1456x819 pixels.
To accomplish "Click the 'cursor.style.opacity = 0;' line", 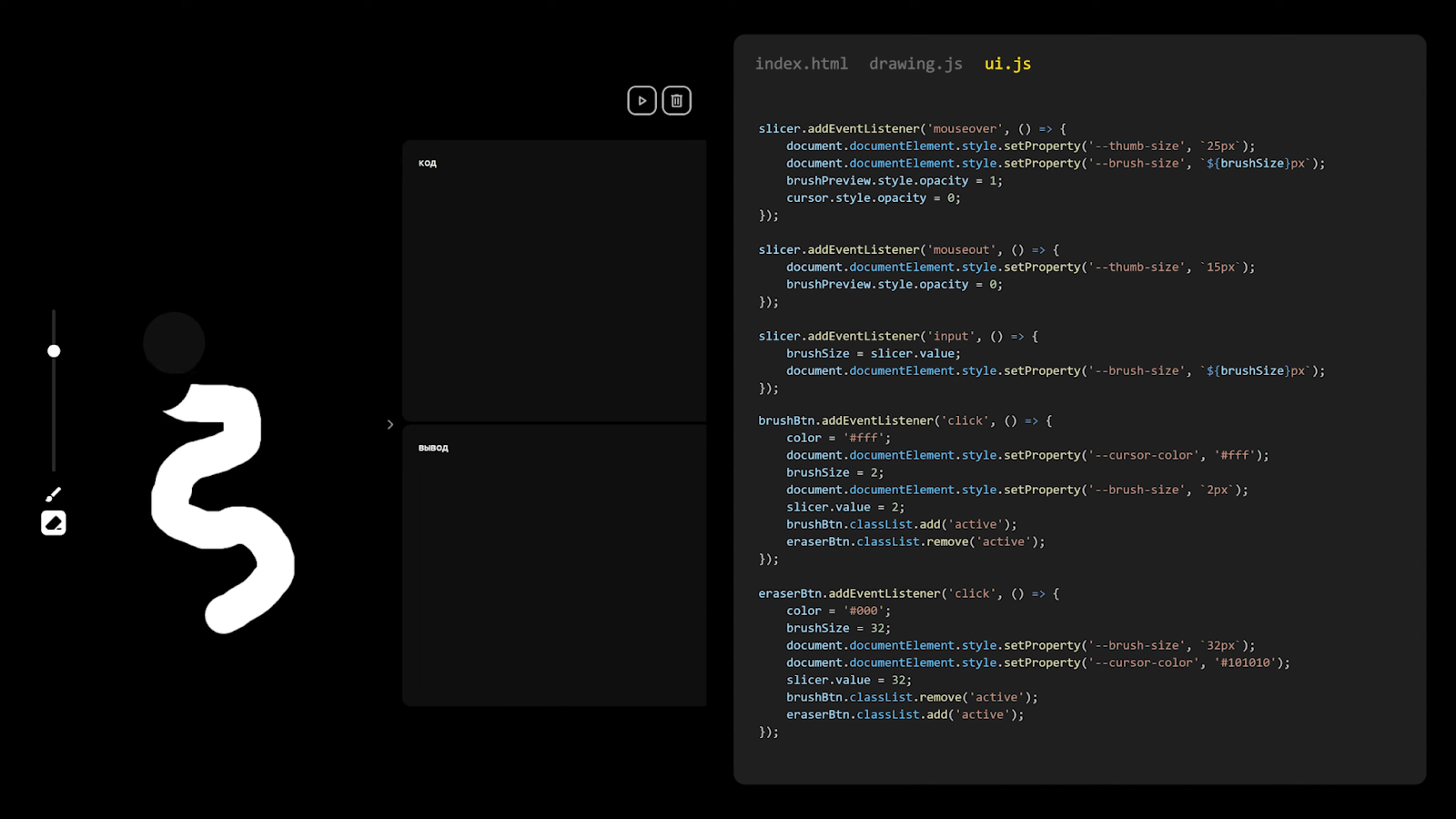I will 873,198.
